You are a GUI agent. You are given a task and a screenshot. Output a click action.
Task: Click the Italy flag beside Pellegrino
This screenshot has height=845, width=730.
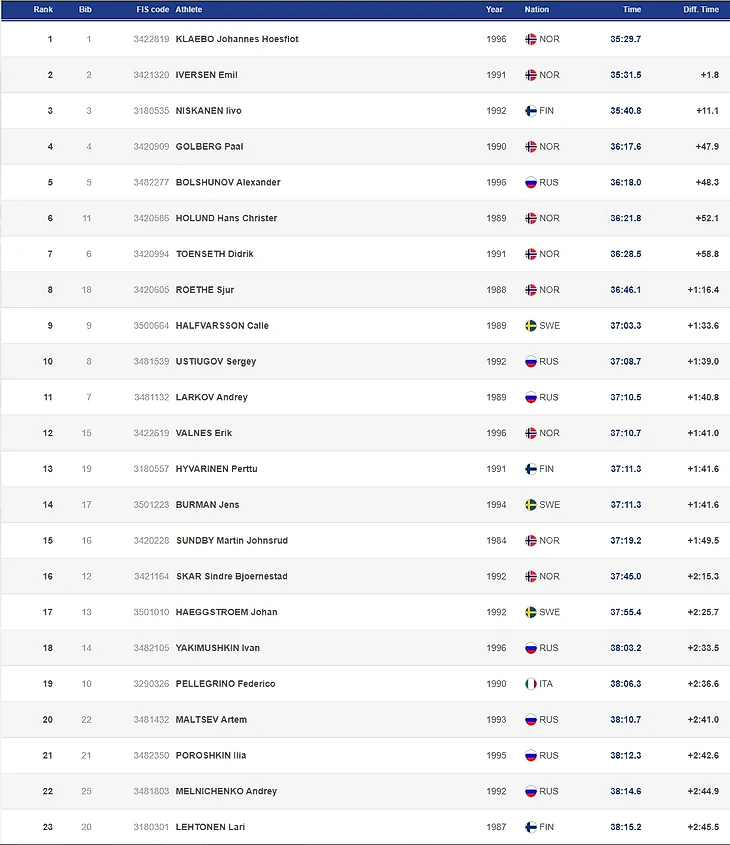531,684
